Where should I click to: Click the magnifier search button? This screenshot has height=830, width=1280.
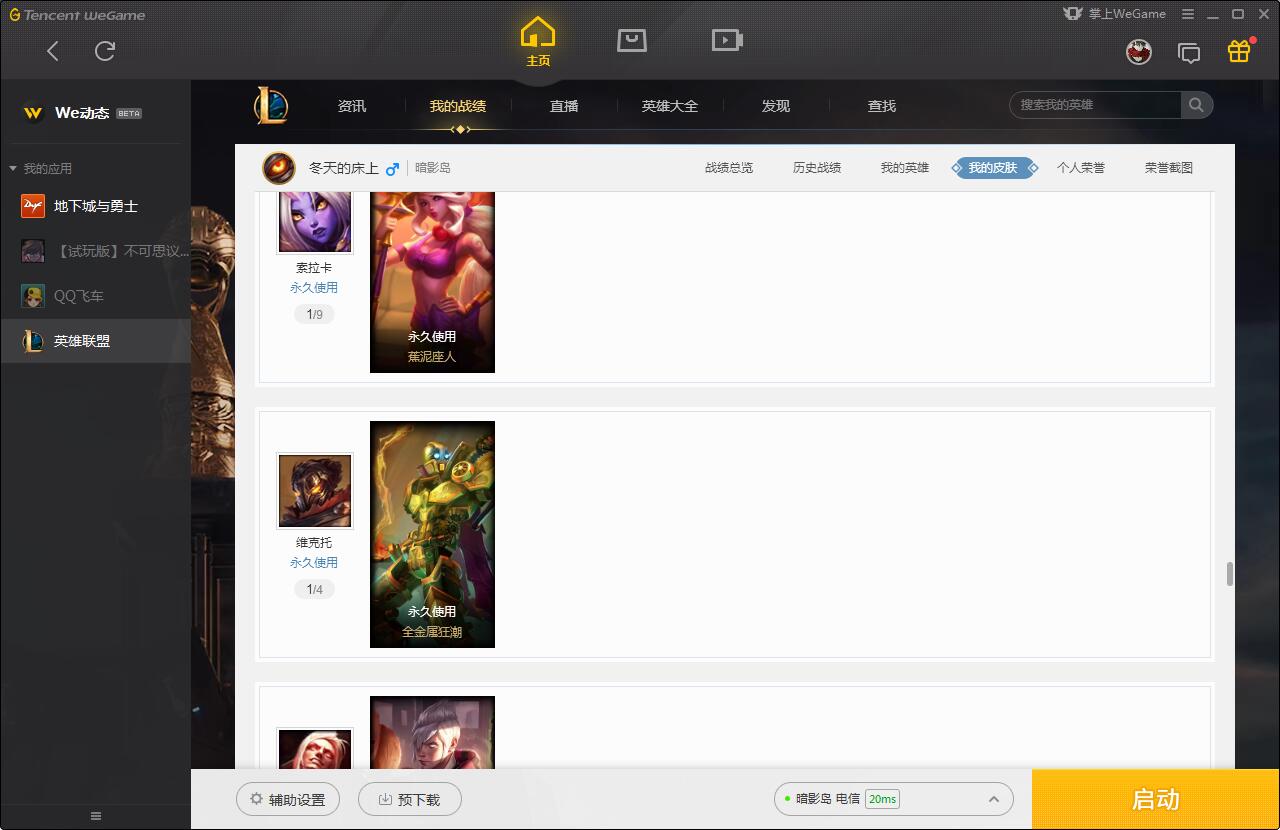coord(1196,105)
